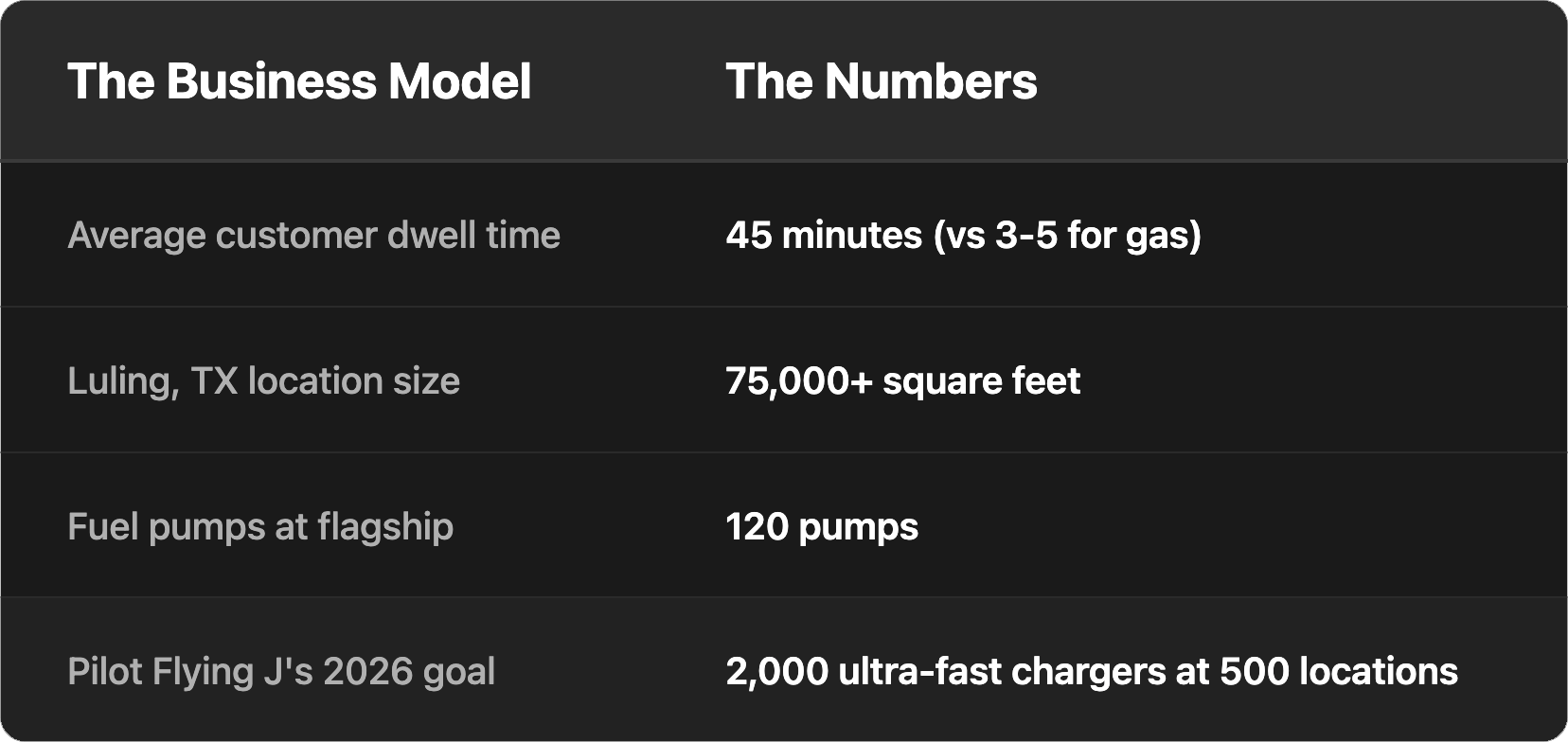Click the words "square feet"
Image resolution: width=1568 pixels, height=742 pixels.
pos(981,380)
